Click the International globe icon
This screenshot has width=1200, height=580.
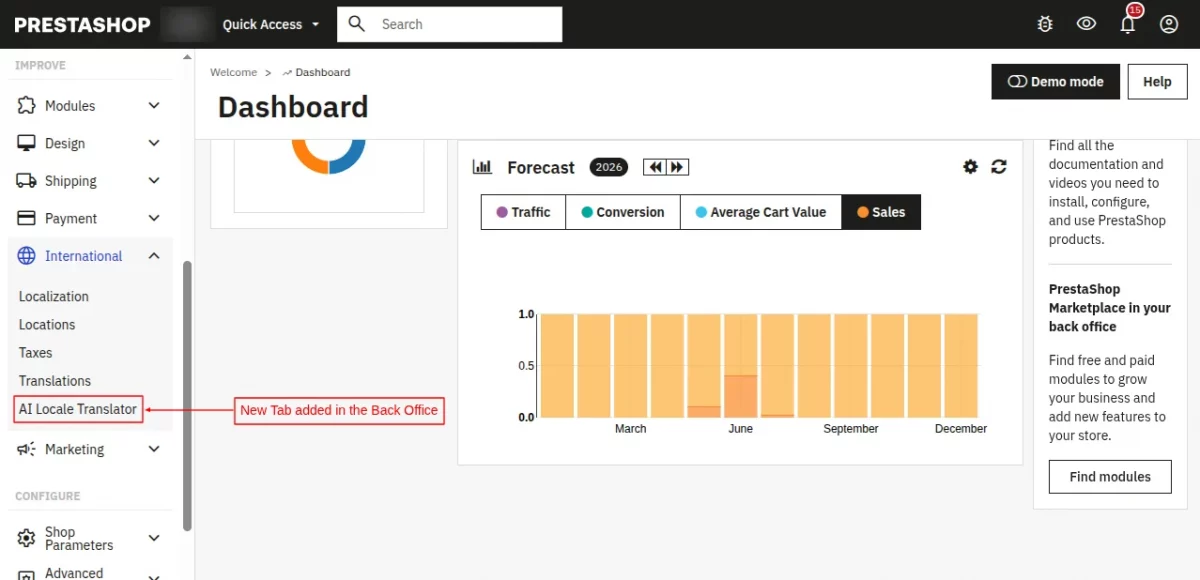(27, 256)
